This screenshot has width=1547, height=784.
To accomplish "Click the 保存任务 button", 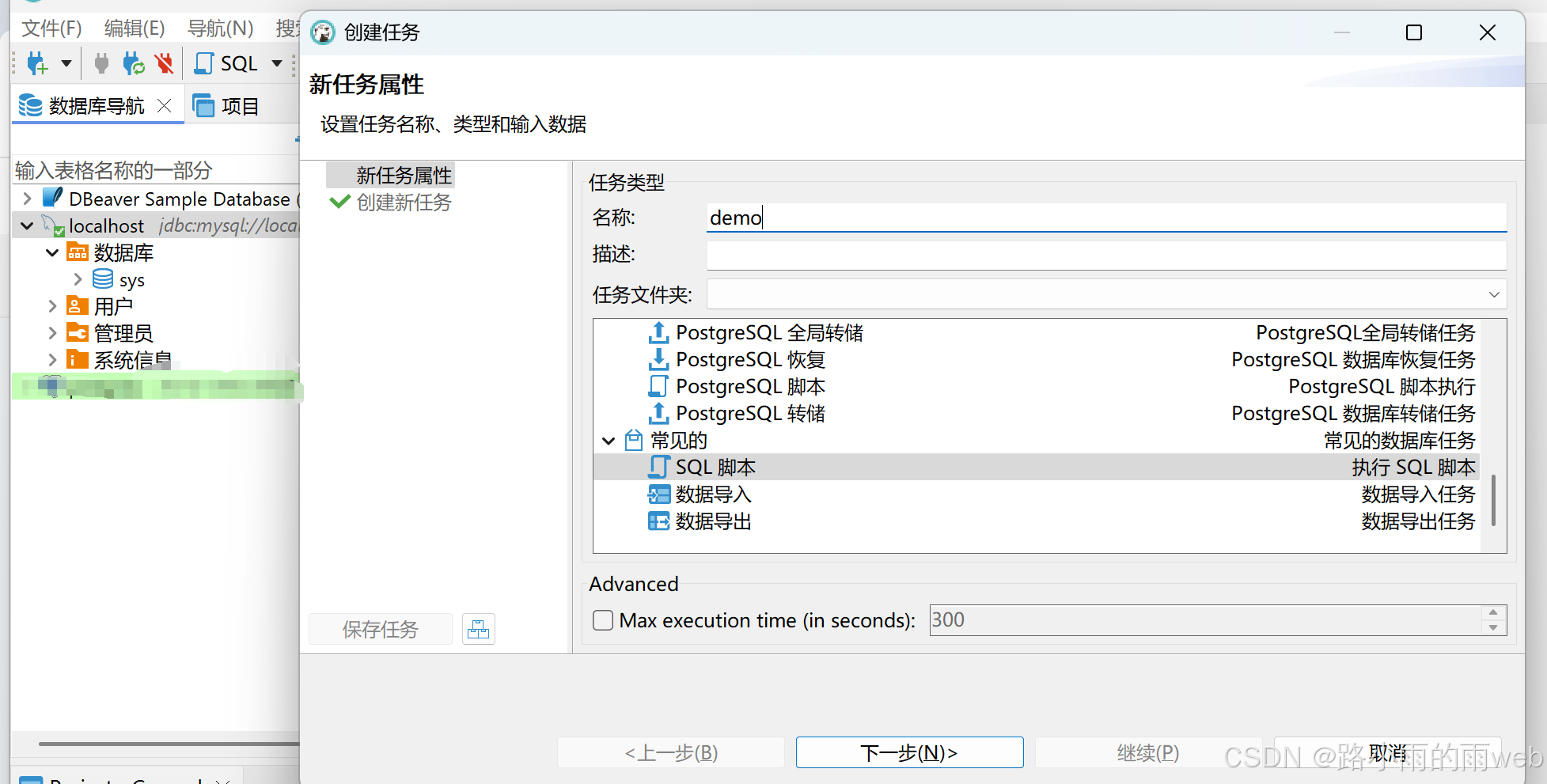I will click(x=381, y=629).
